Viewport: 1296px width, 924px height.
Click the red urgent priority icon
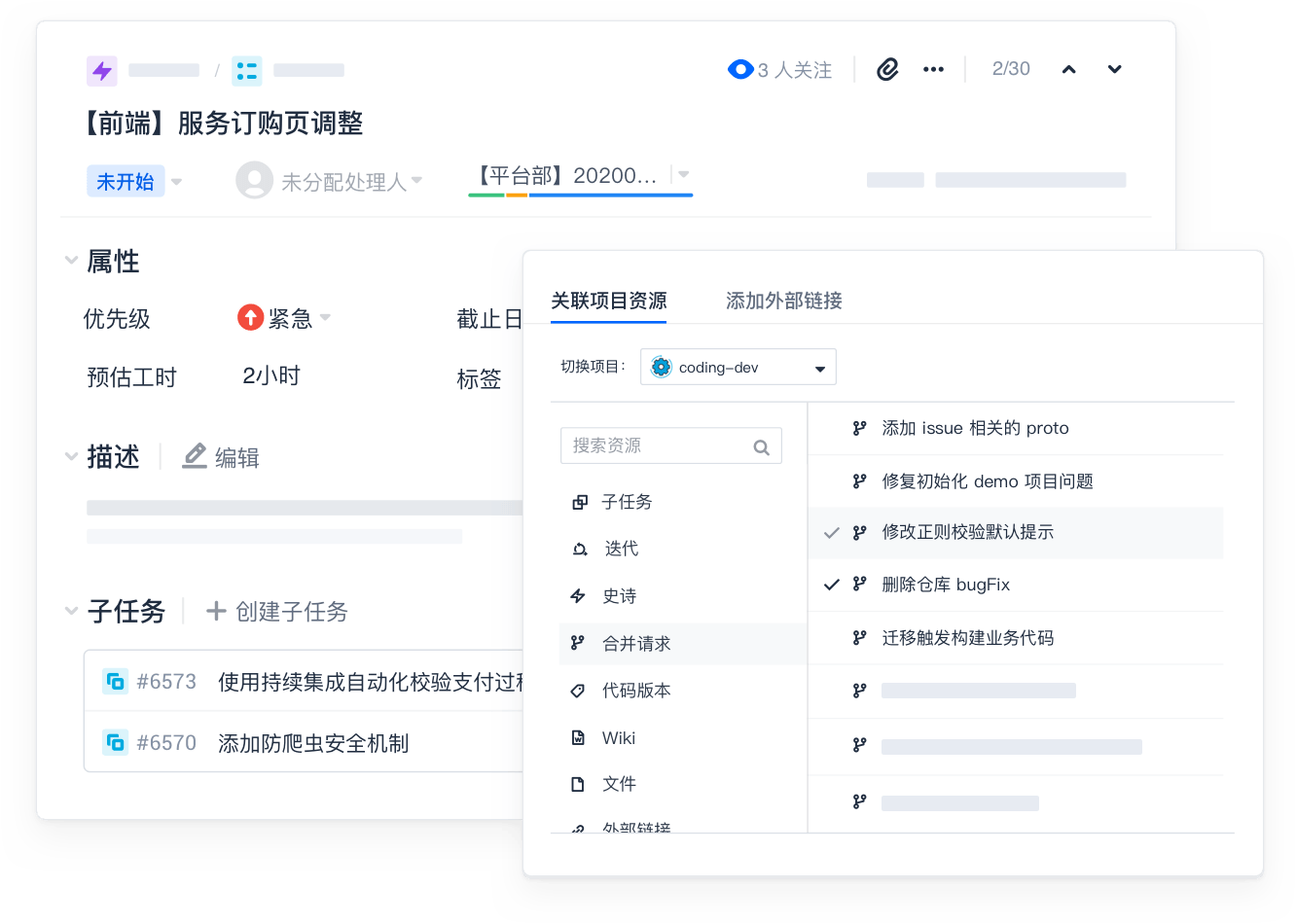(x=251, y=318)
